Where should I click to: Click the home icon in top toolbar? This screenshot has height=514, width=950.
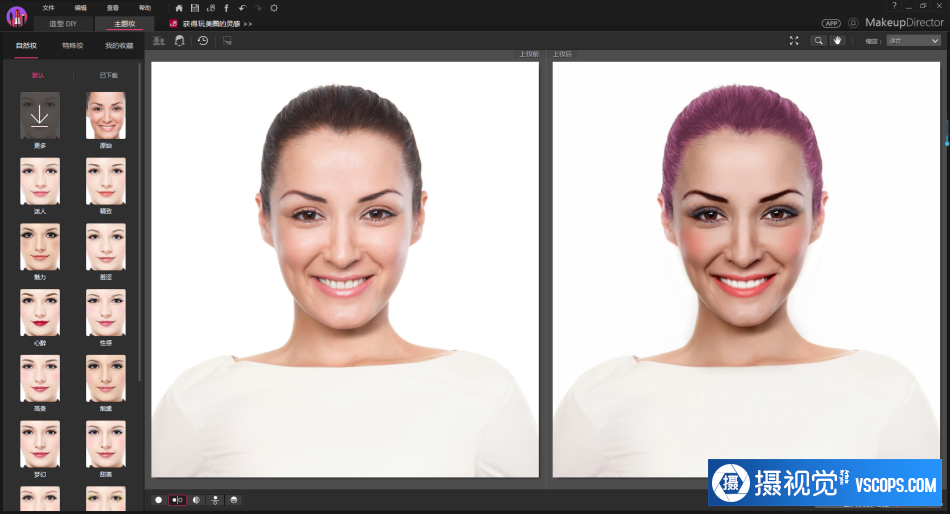[179, 8]
